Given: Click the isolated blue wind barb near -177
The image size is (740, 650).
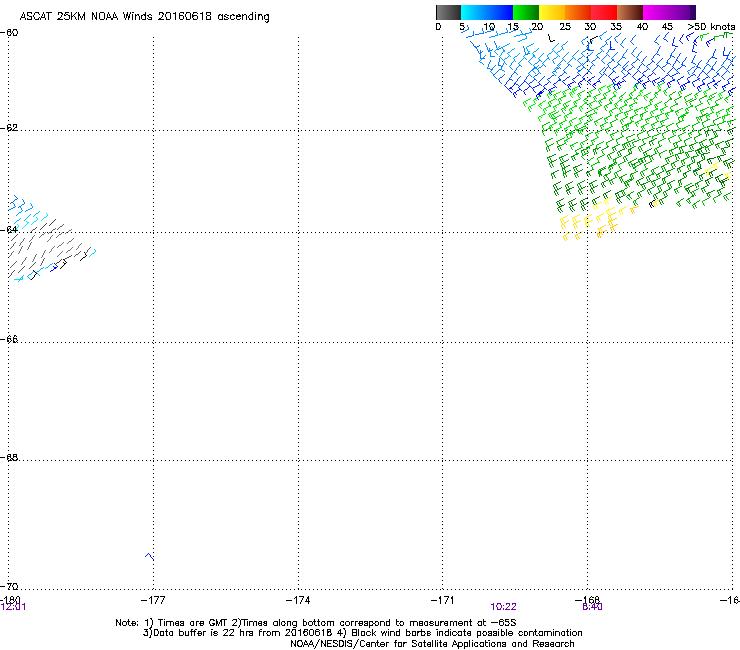Looking at the screenshot, I should tap(149, 557).
